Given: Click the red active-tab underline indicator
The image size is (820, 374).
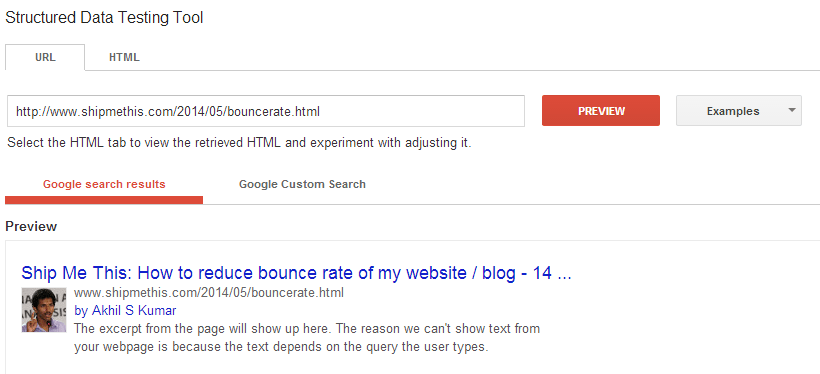Looking at the screenshot, I should [104, 200].
